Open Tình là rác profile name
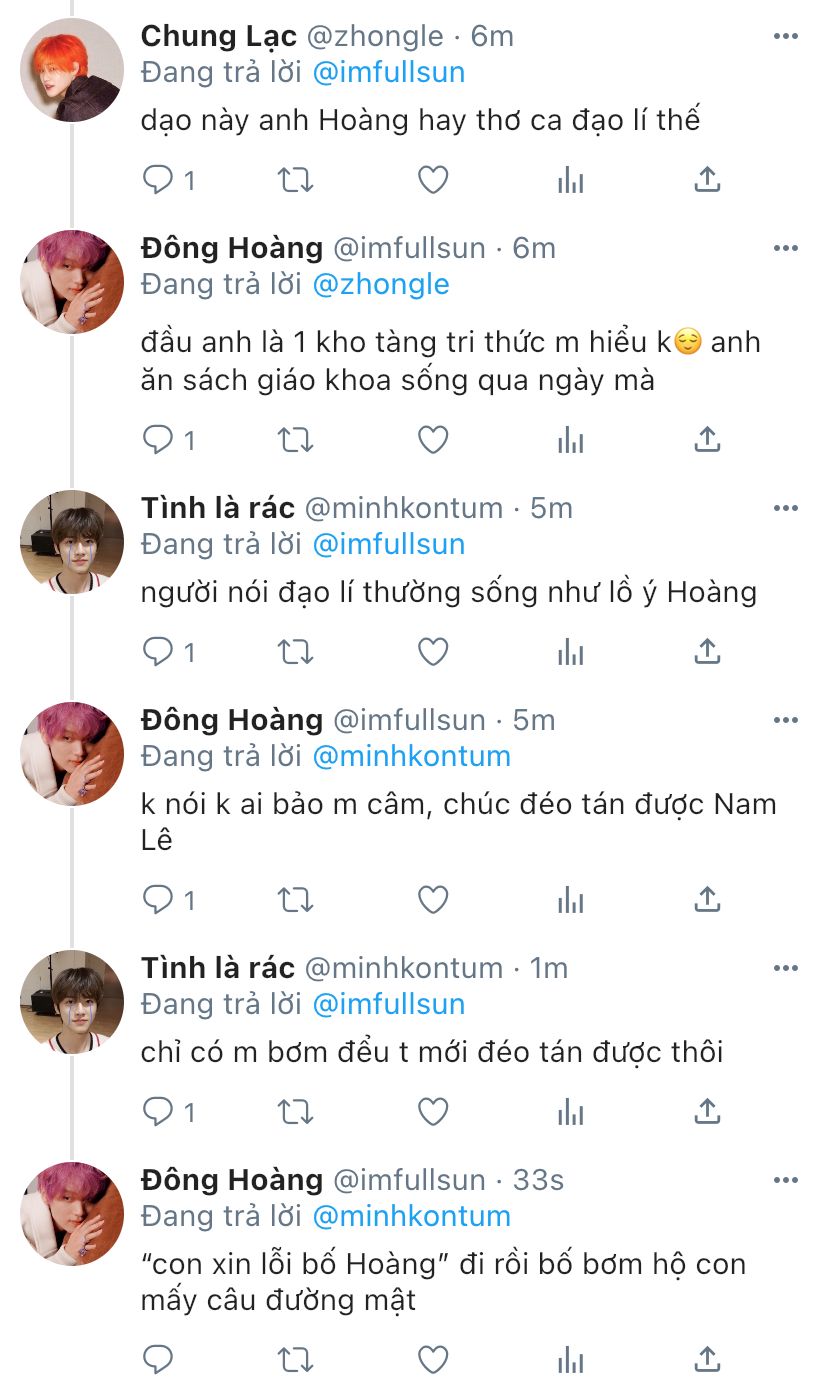 (x=218, y=508)
